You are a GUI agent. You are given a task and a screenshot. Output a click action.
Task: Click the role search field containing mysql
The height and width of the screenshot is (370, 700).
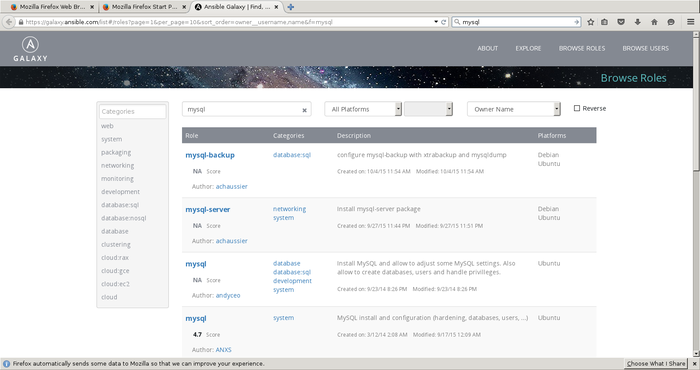246,109
